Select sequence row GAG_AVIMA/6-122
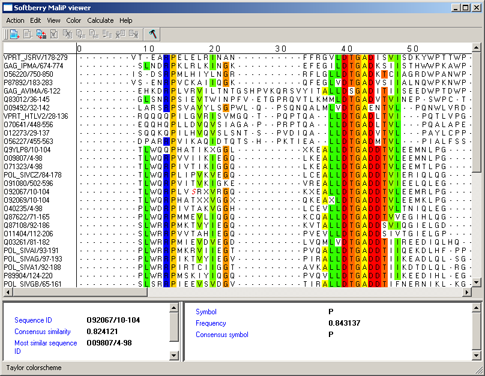The height and width of the screenshot is (376, 485). click(x=32, y=91)
